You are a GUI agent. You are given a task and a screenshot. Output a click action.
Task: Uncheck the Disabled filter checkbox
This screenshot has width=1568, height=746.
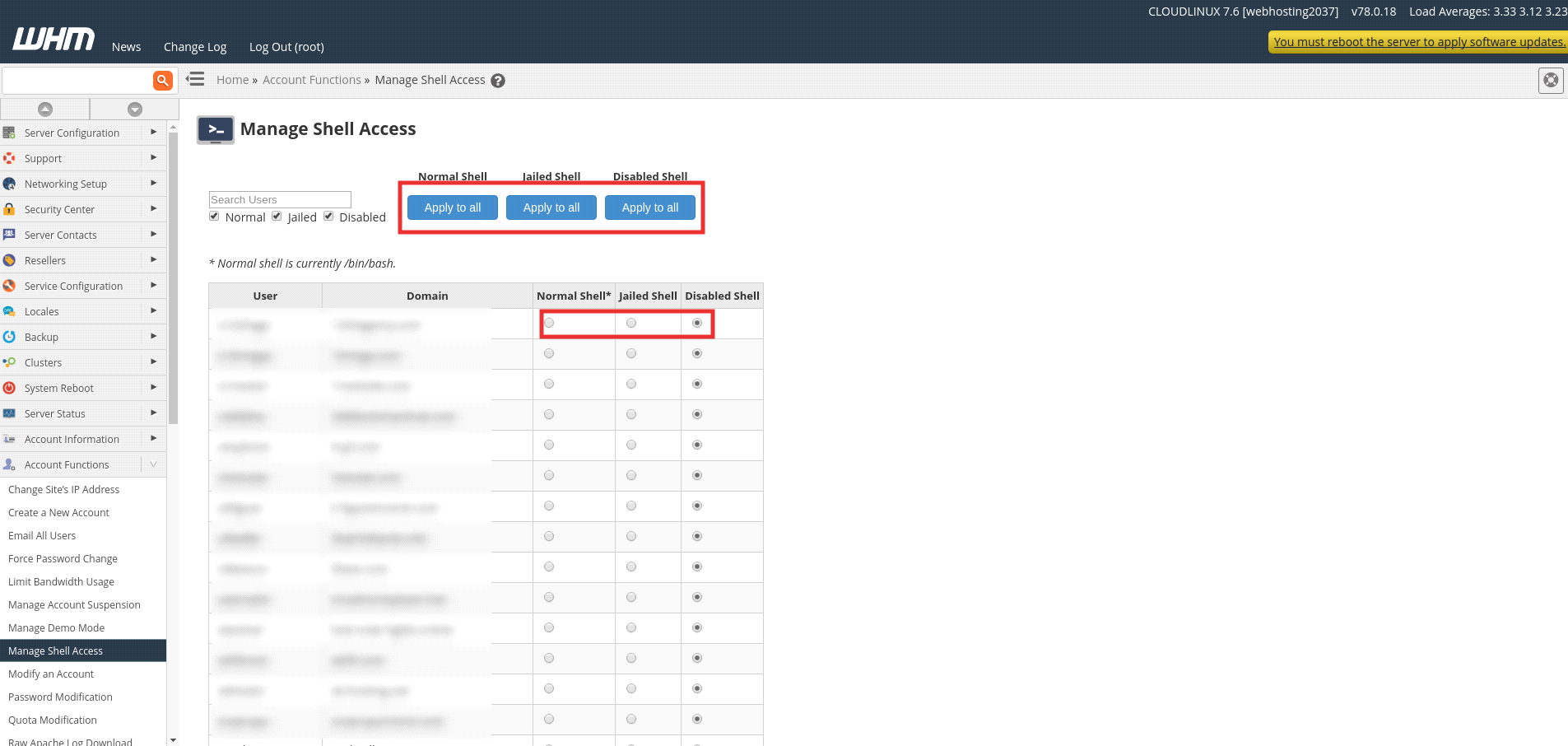point(328,216)
